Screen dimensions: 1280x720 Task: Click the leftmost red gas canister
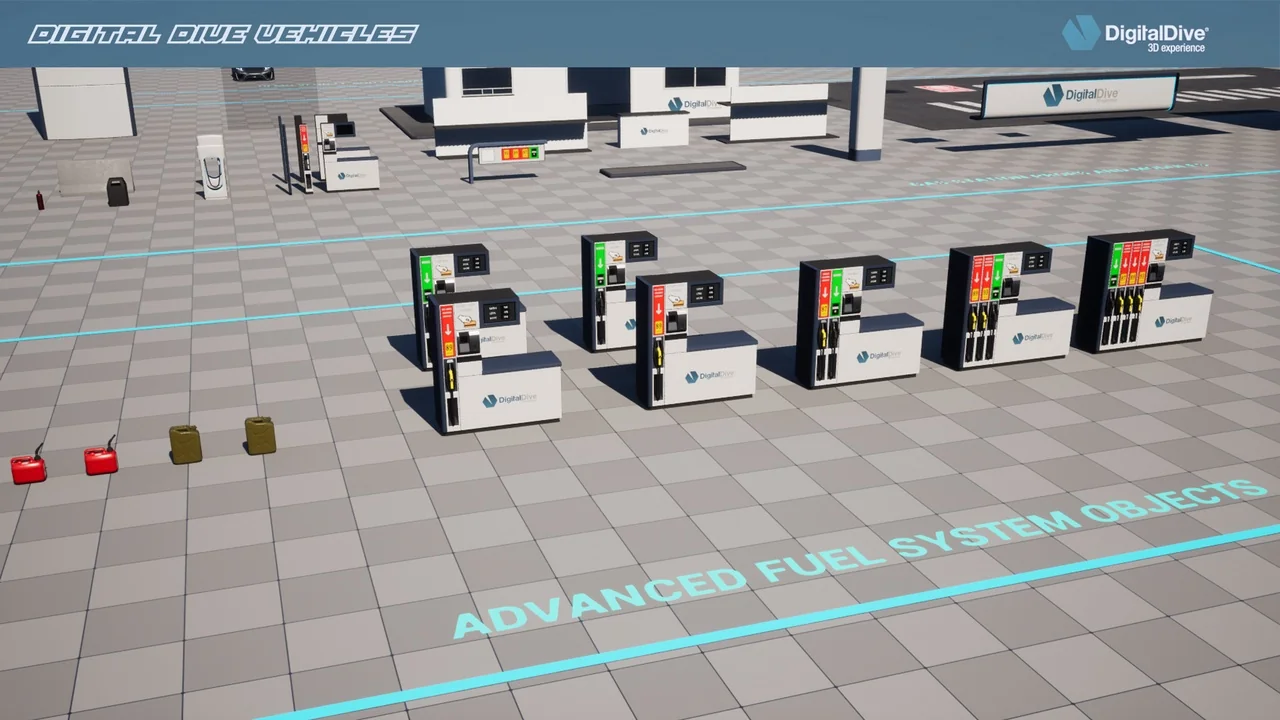point(26,466)
